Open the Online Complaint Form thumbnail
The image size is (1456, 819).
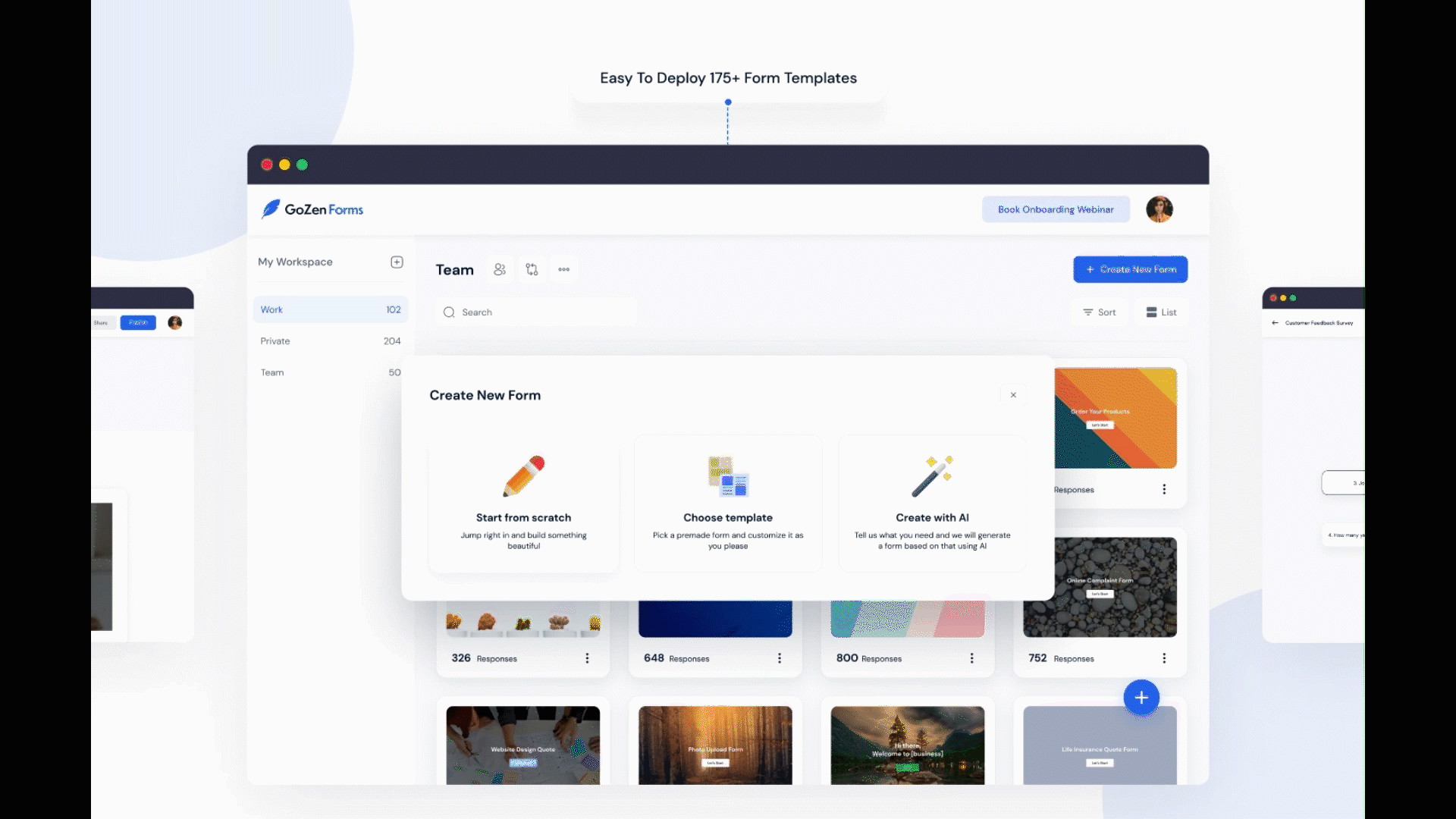1100,587
